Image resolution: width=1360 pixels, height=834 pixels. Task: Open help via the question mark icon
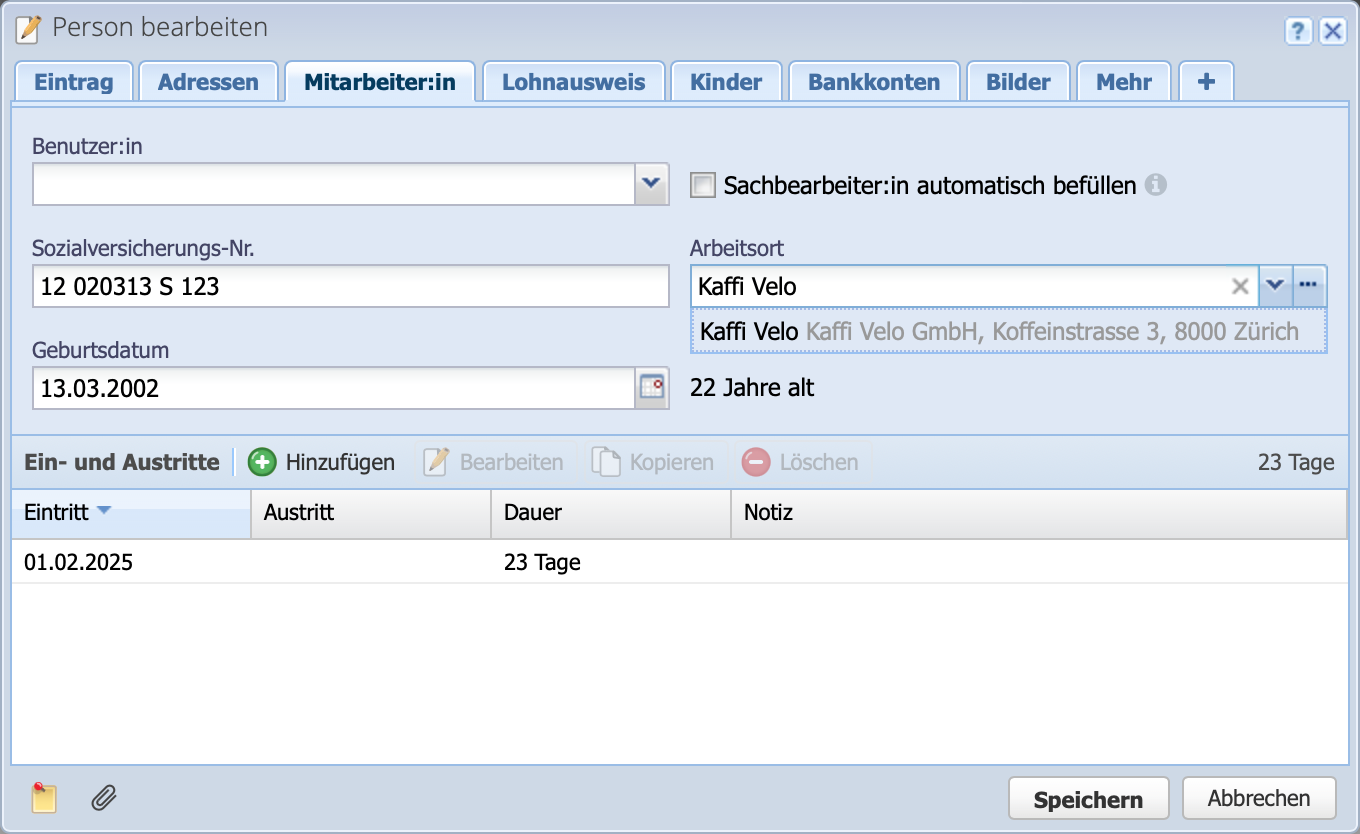pyautogui.click(x=1298, y=31)
